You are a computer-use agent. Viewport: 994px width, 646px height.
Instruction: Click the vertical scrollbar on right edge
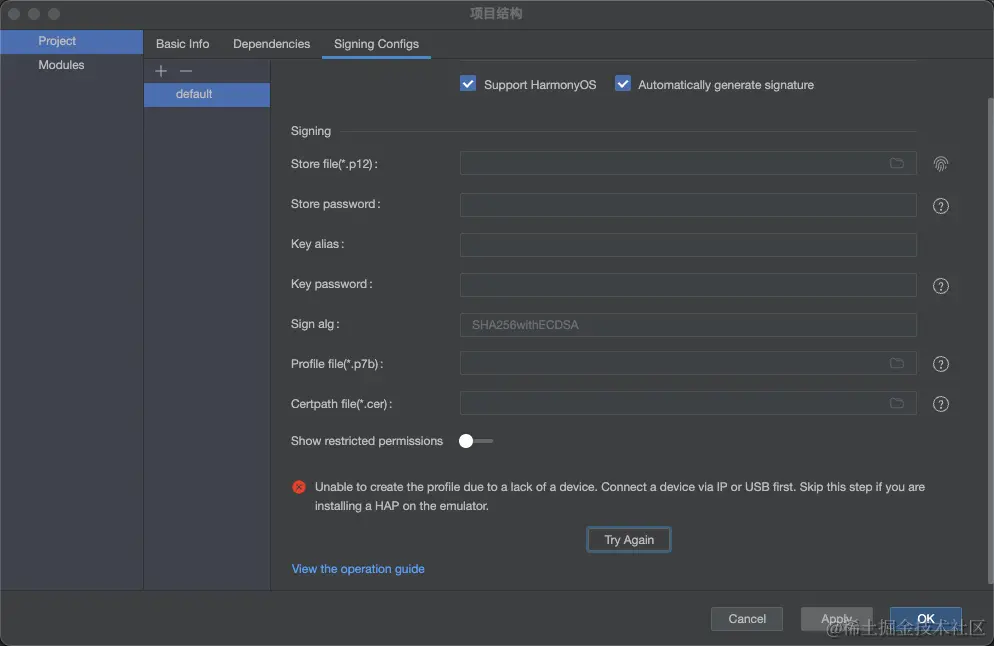tap(990, 340)
